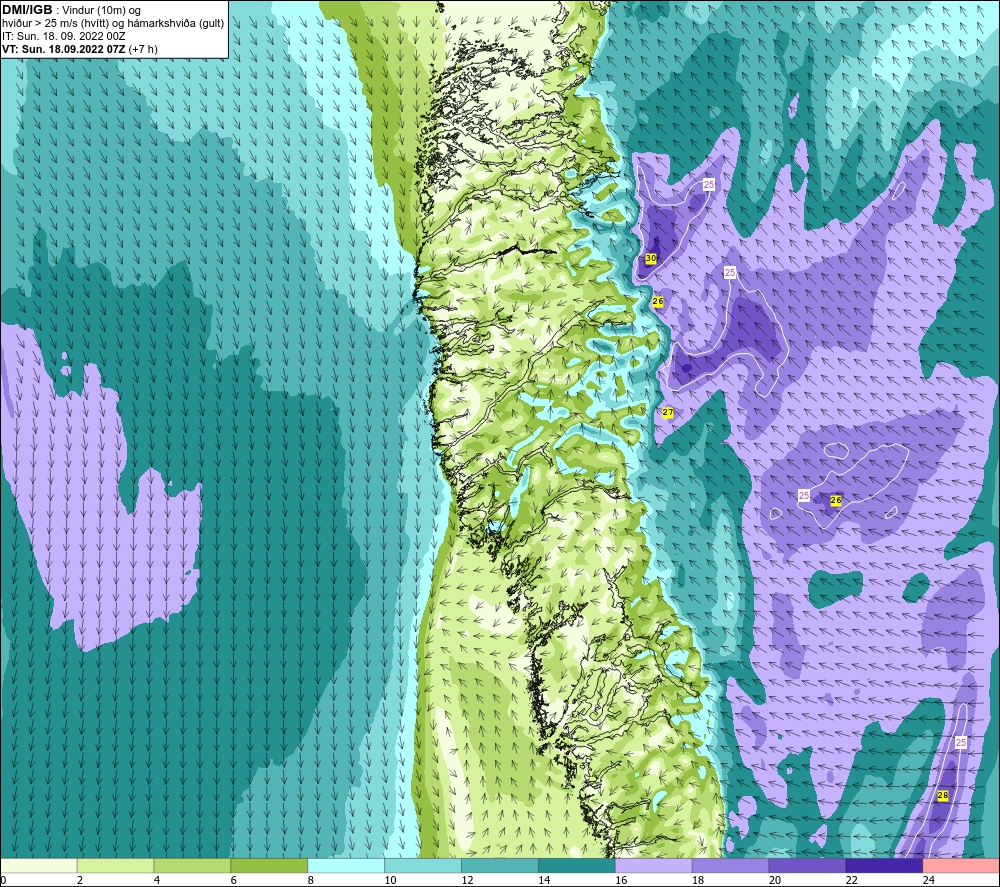Image resolution: width=1000 pixels, height=887 pixels.
Task: Pick the pale yellow 0–2 legend swatch
Action: pos(38,866)
